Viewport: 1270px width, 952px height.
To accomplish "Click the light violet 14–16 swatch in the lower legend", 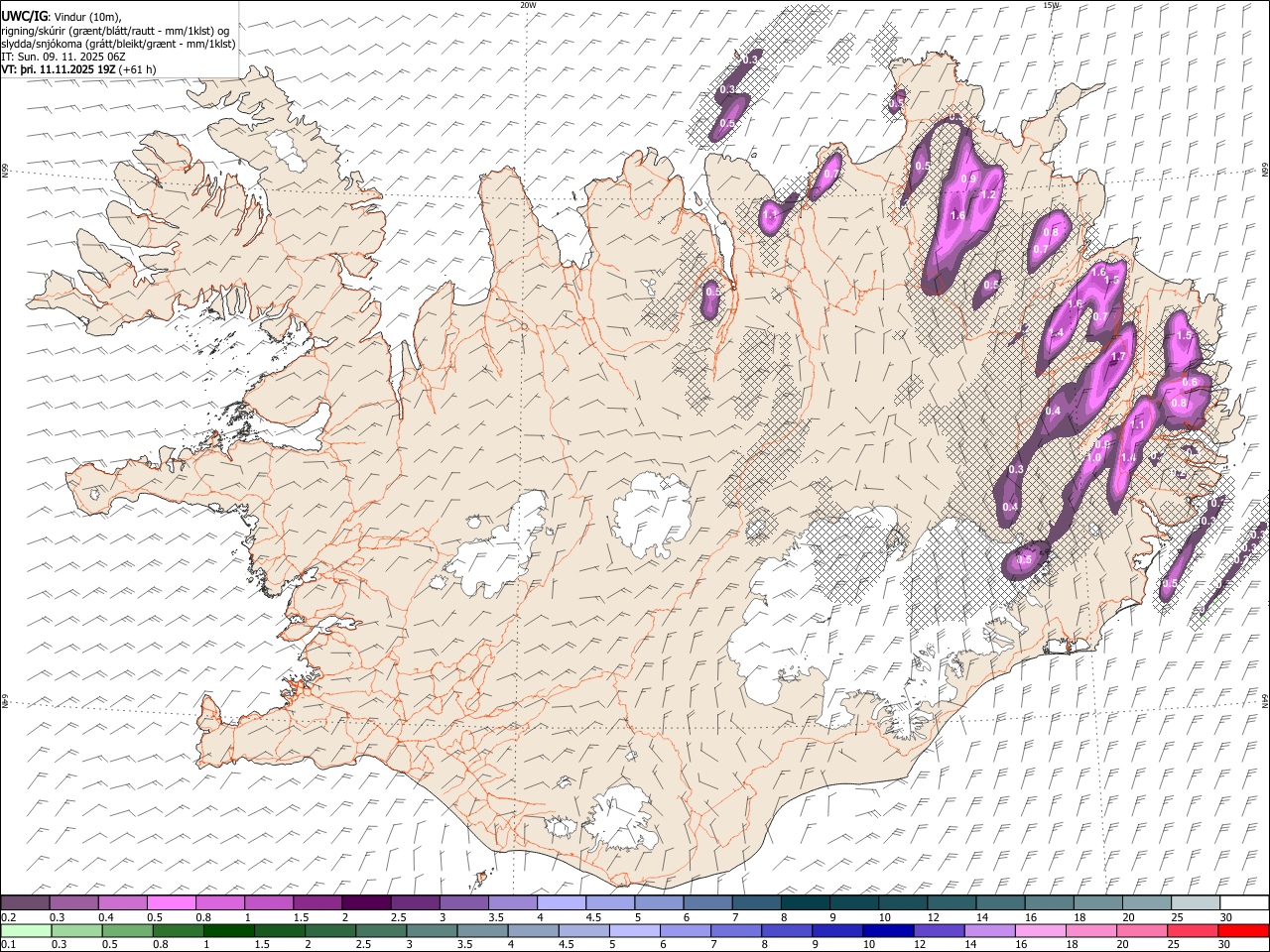I will pos(988,930).
